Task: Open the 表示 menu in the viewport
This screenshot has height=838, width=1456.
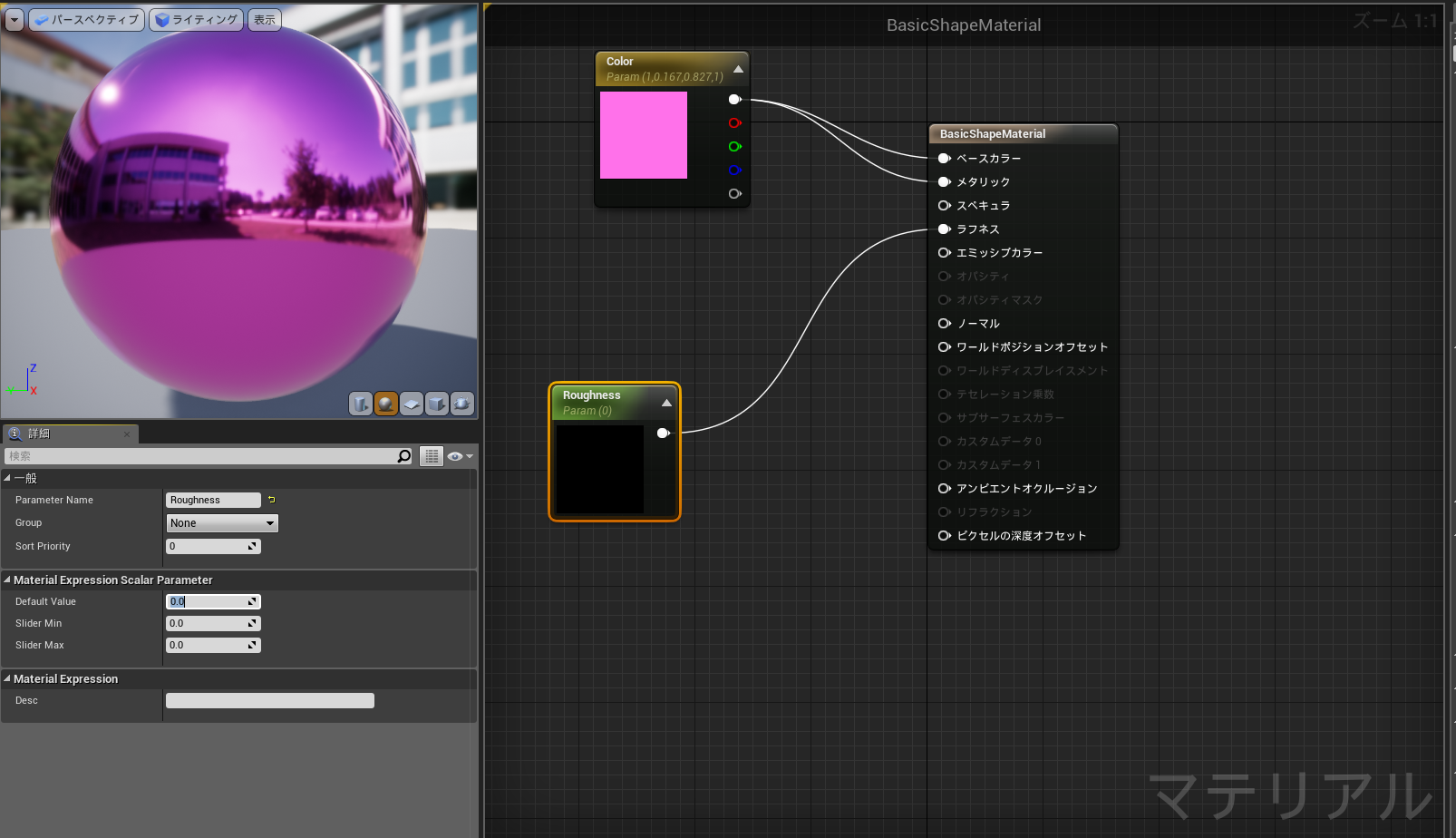Action: (264, 19)
